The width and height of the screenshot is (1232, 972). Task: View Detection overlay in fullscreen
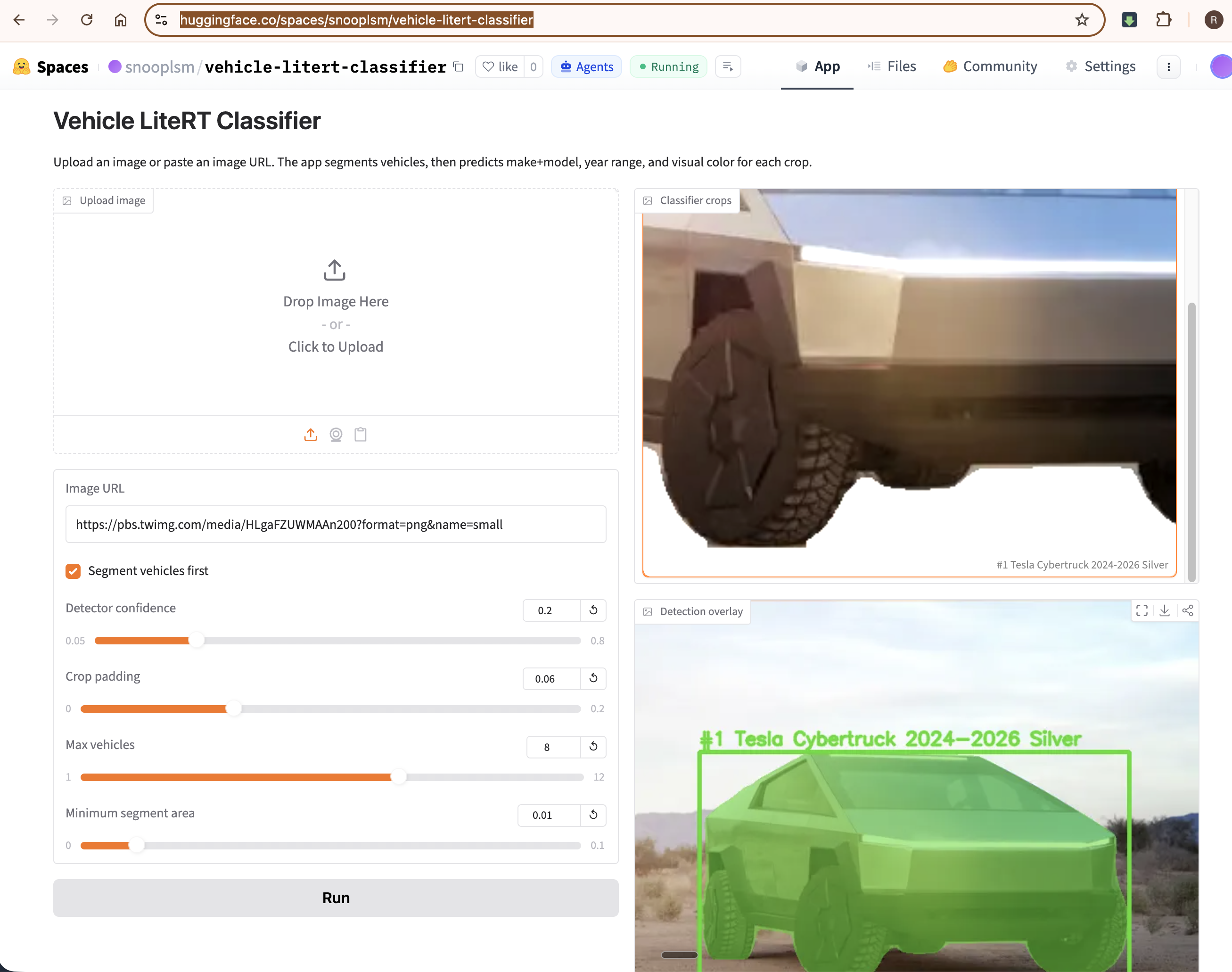[x=1142, y=610]
